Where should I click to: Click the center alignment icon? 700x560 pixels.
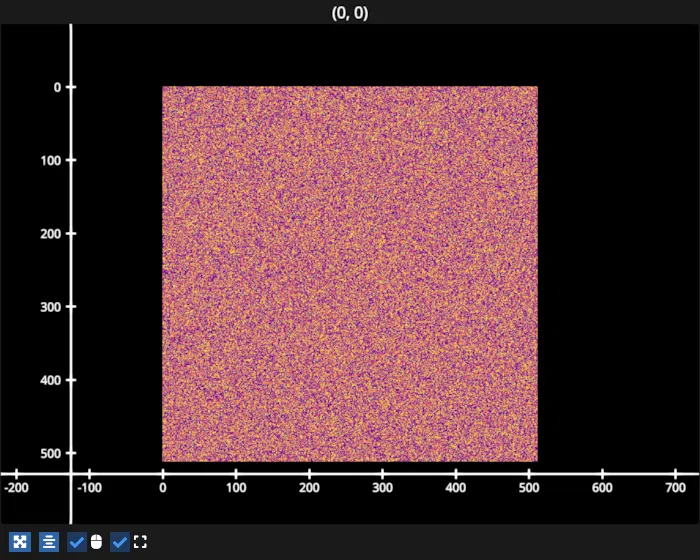point(48,542)
